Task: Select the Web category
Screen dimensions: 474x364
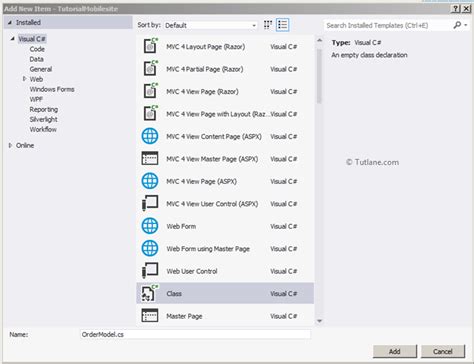Action: pos(36,79)
